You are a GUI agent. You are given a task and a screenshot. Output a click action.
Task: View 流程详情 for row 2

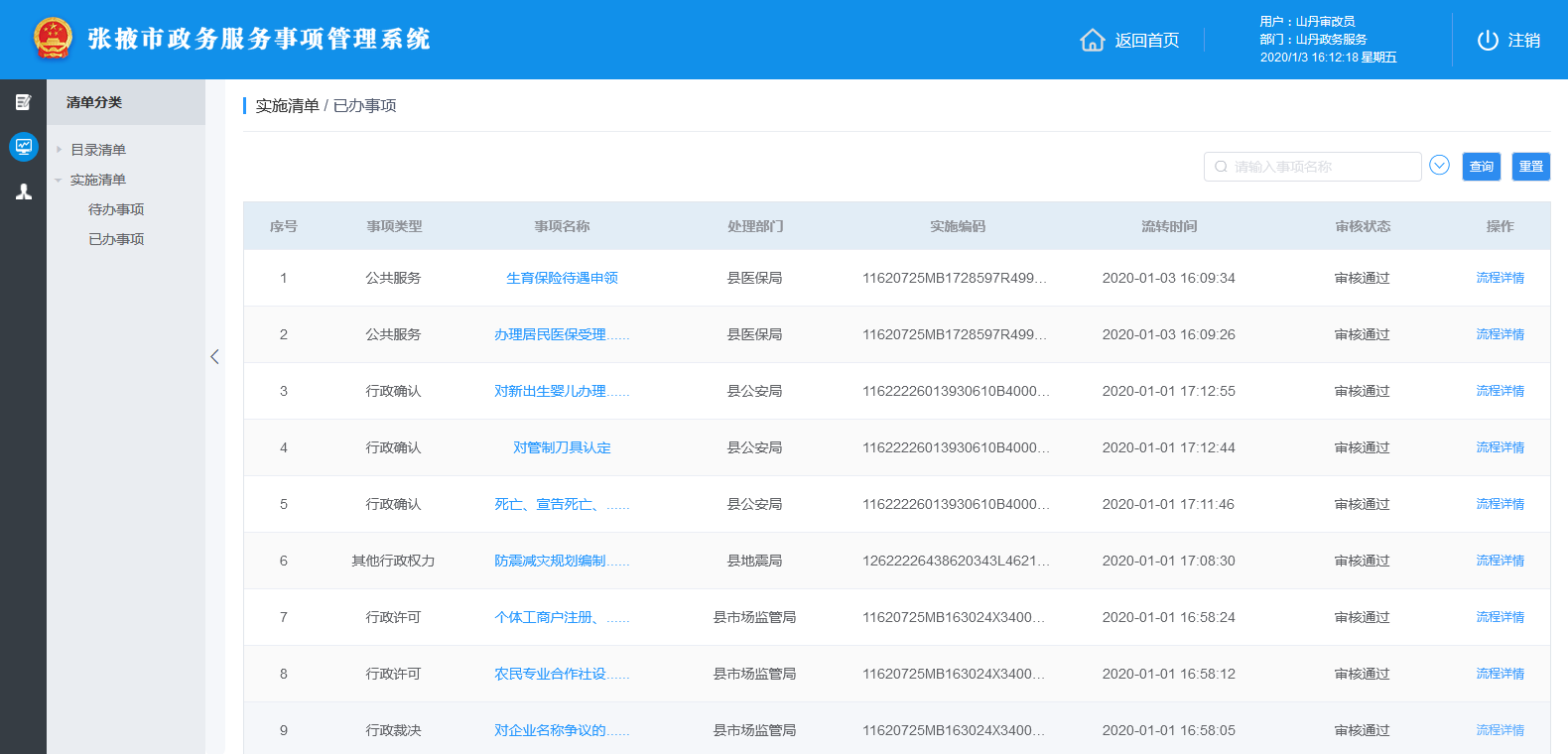tap(1500, 334)
